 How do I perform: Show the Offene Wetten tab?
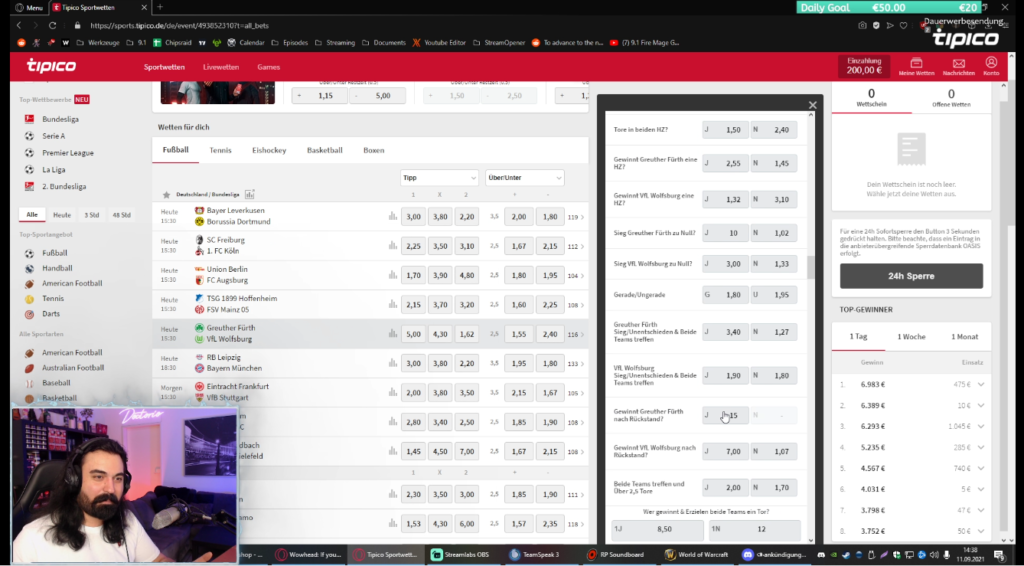[x=951, y=98]
